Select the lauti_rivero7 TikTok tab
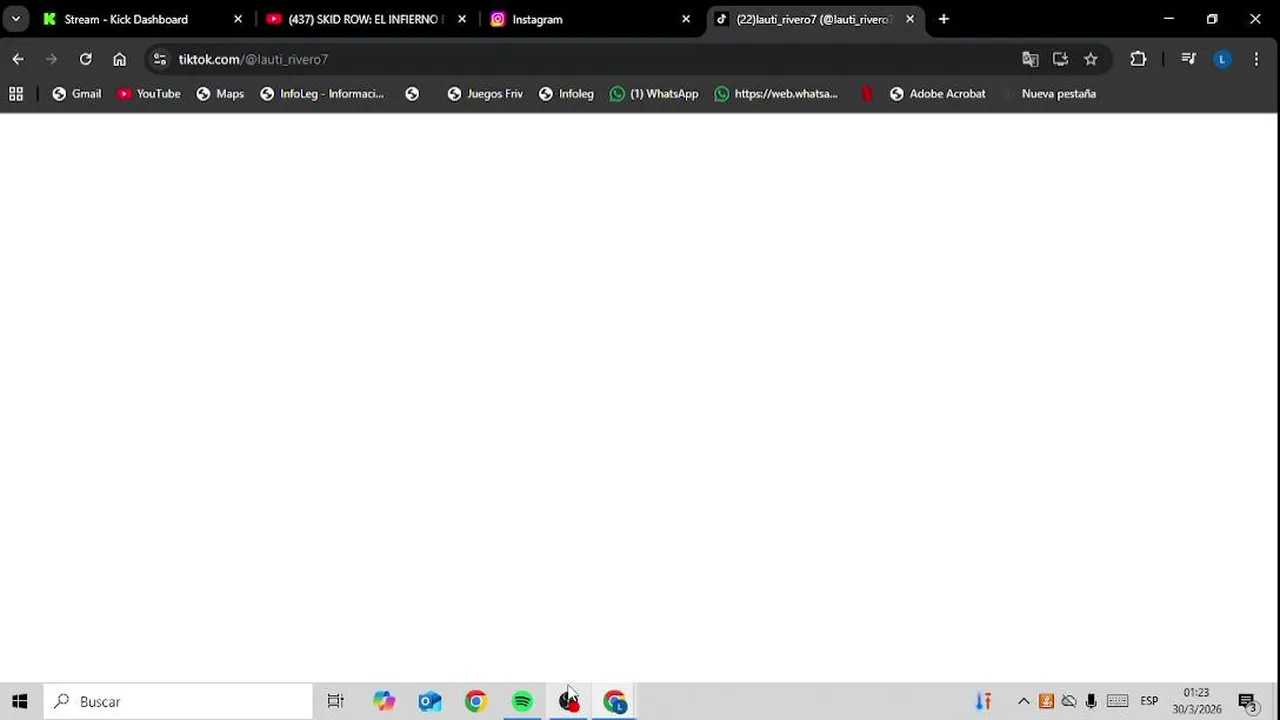Viewport: 1280px width, 720px height. coord(813,19)
